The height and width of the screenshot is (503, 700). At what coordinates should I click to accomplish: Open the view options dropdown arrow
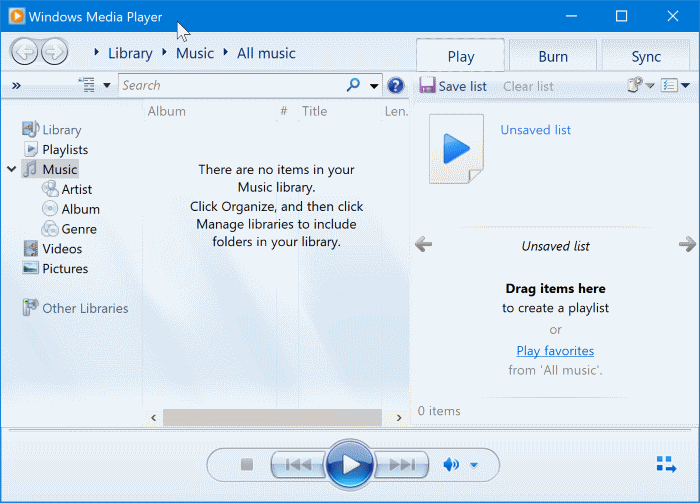[x=107, y=85]
